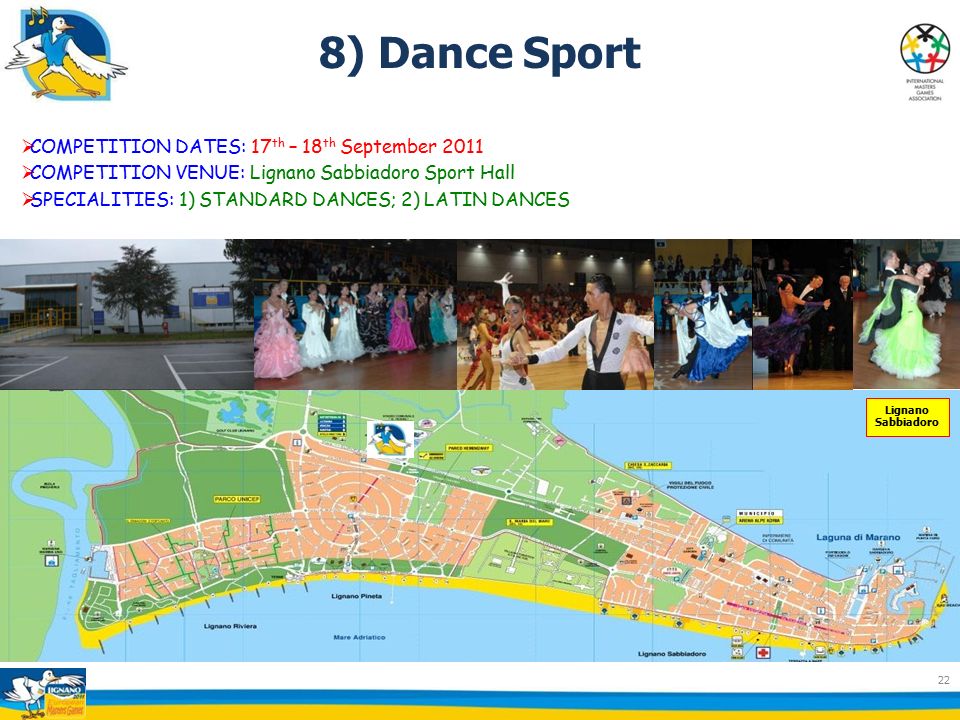Click the 'COMPETITION VENUE:' label
The image size is (960, 720).
pyautogui.click(x=138, y=173)
